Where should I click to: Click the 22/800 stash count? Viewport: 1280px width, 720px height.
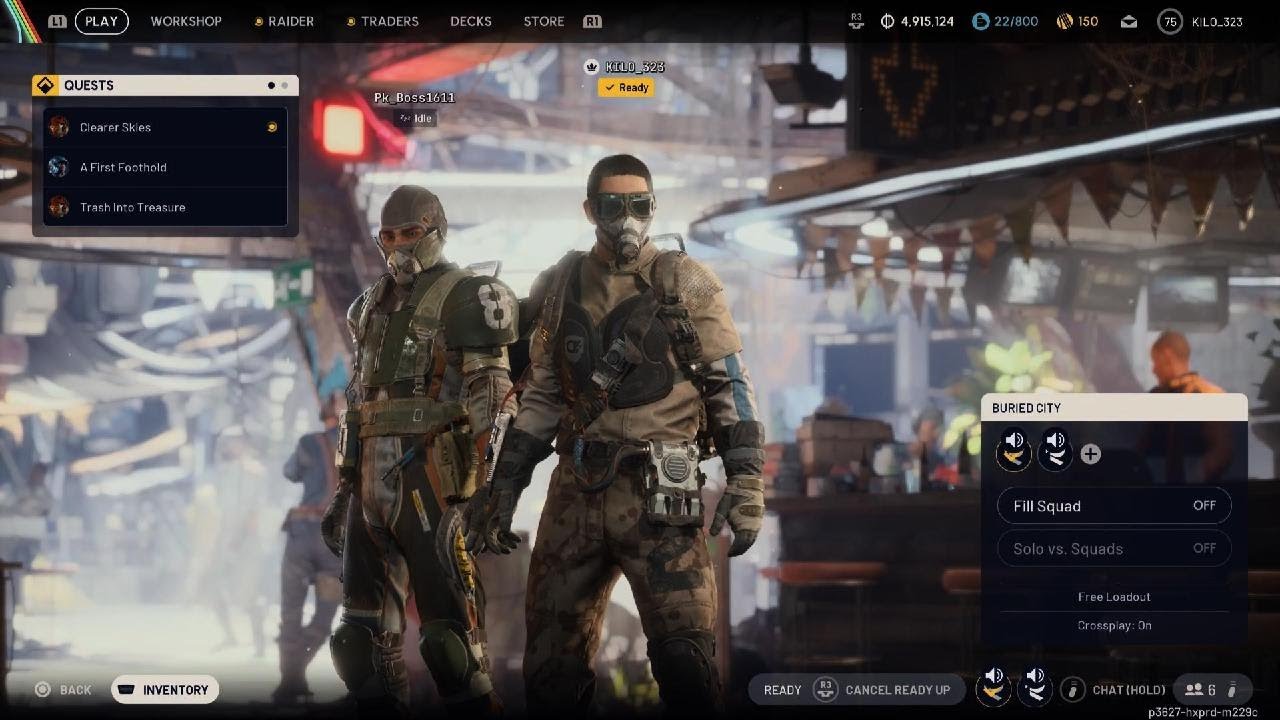[1015, 21]
